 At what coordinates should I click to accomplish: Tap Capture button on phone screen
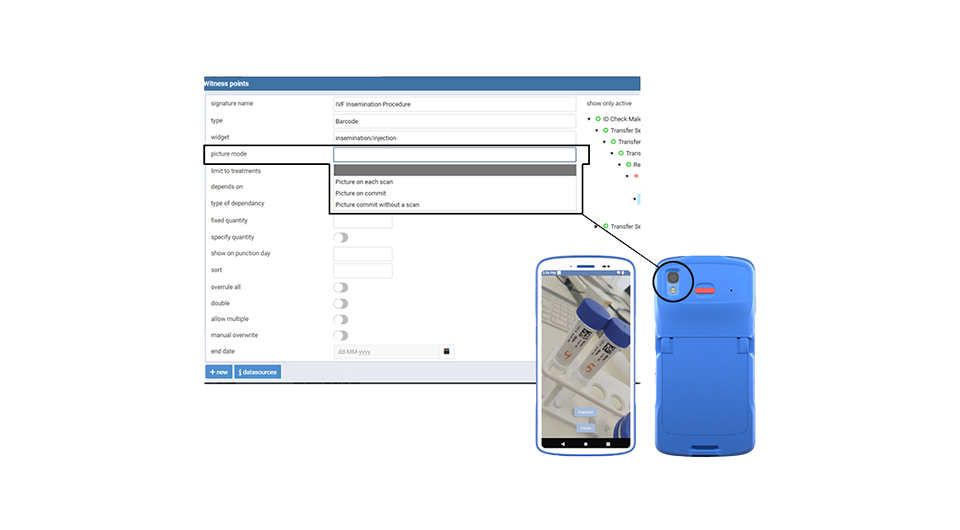[586, 412]
